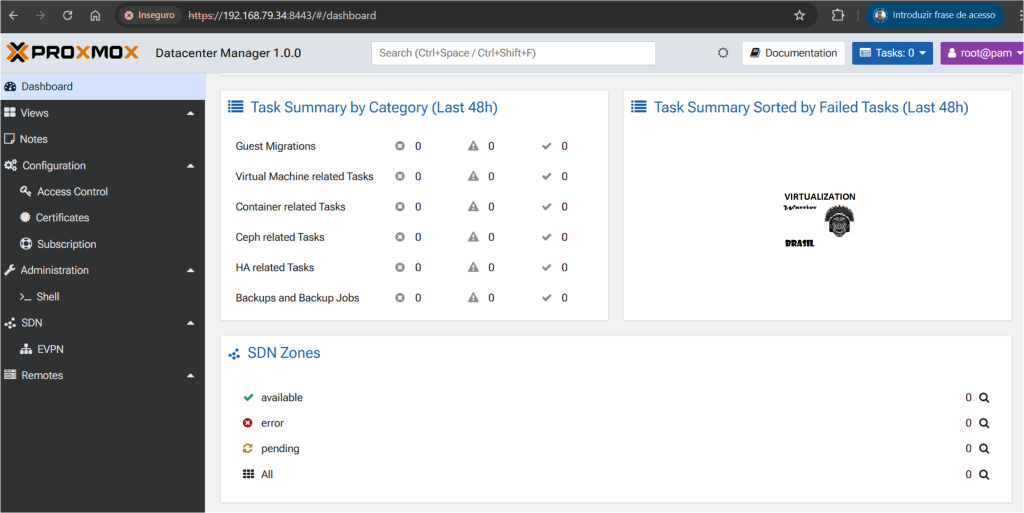Open EVPN under SDN
Image resolution: width=1024 pixels, height=513 pixels.
coord(50,349)
